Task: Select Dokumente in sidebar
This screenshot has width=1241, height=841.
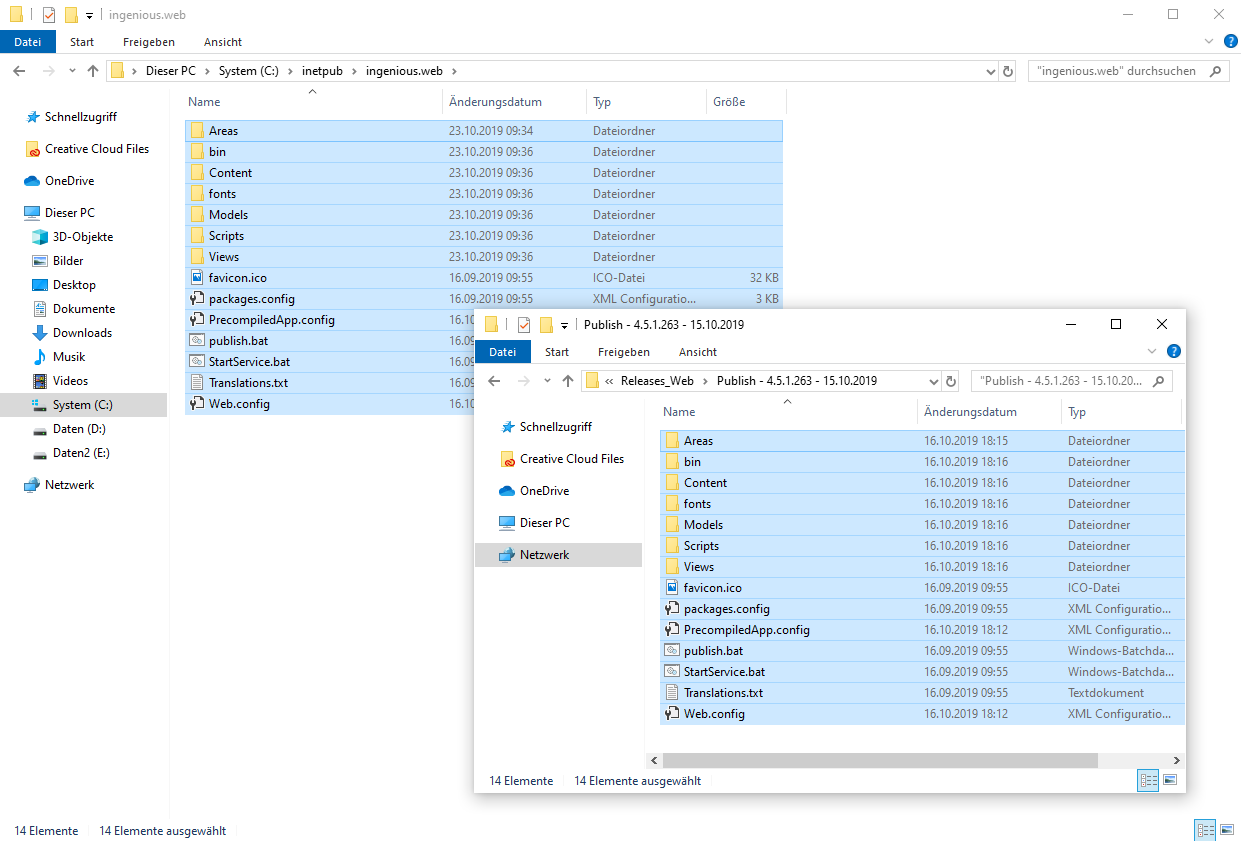Action: pos(84,309)
